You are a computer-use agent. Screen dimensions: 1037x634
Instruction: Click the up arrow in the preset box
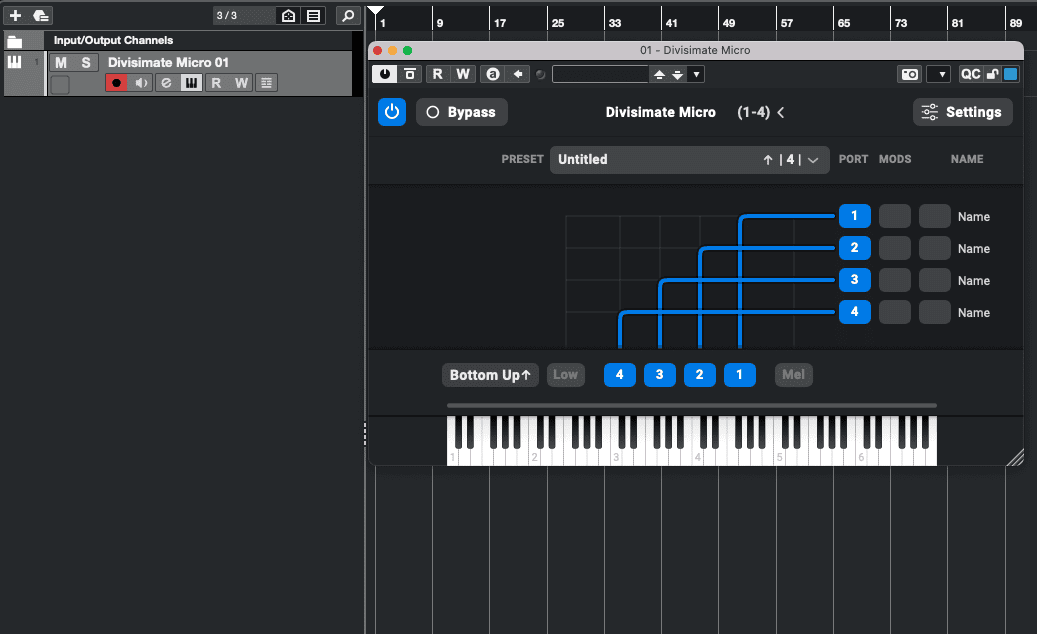(x=768, y=160)
